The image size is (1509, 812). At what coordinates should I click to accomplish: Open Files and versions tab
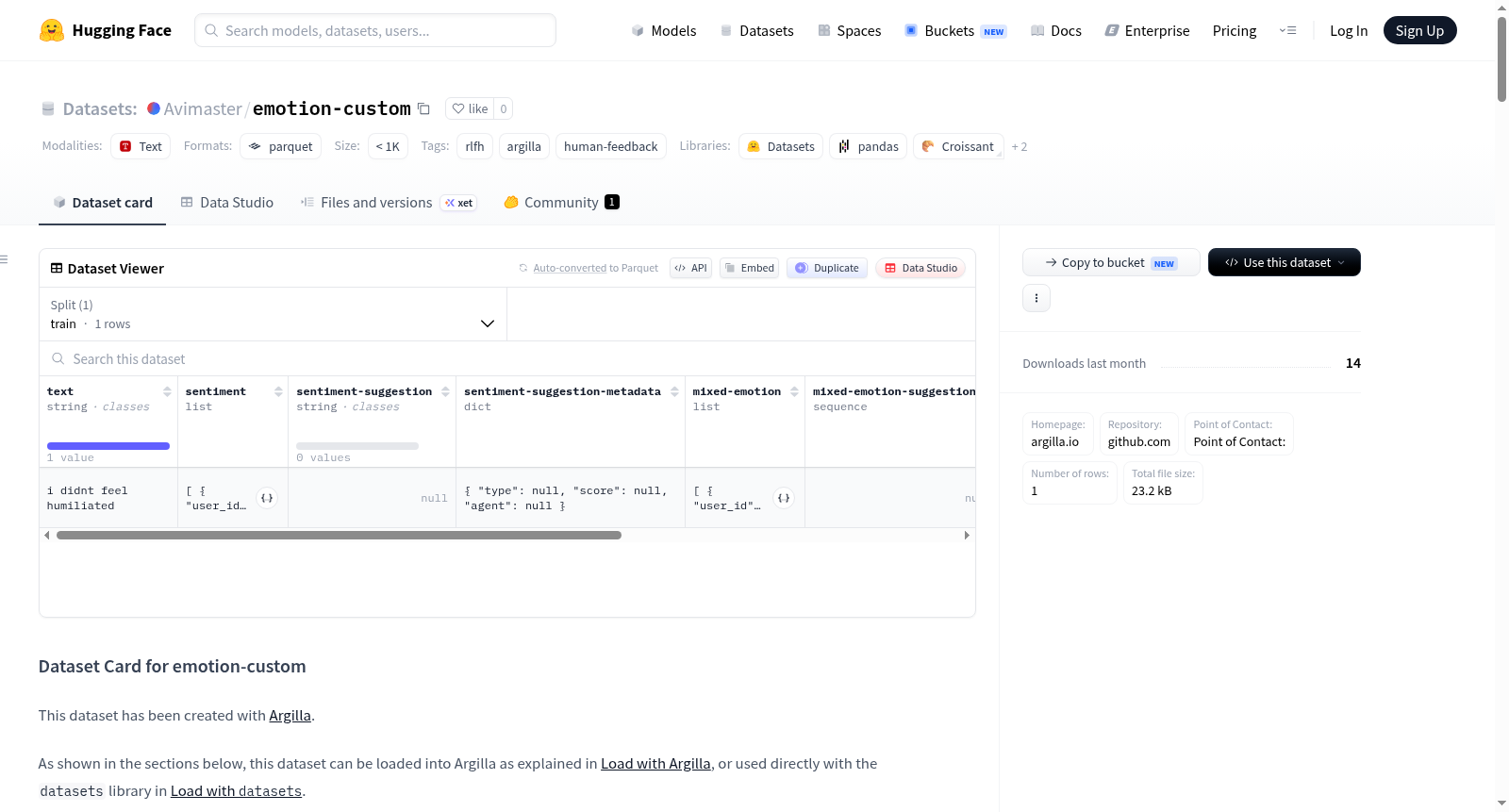(x=389, y=203)
